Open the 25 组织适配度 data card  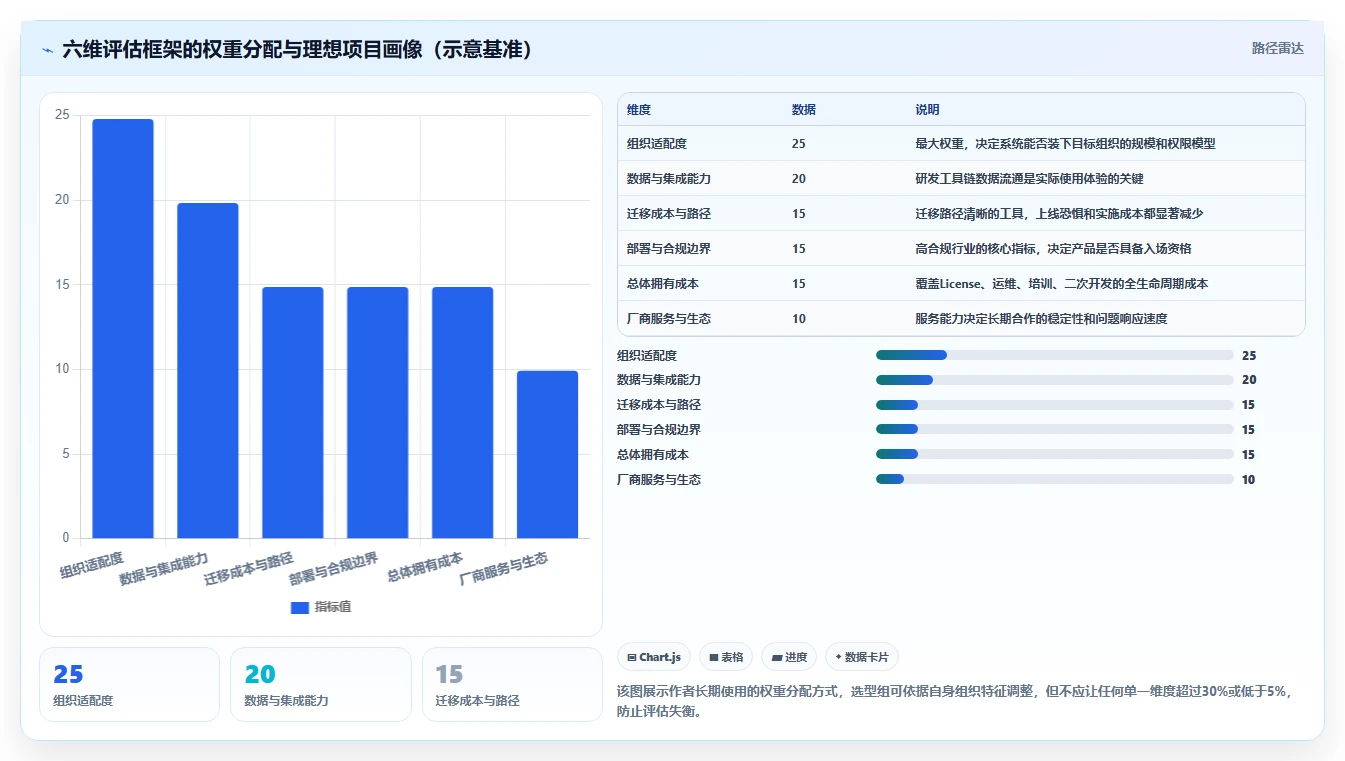[x=129, y=684]
